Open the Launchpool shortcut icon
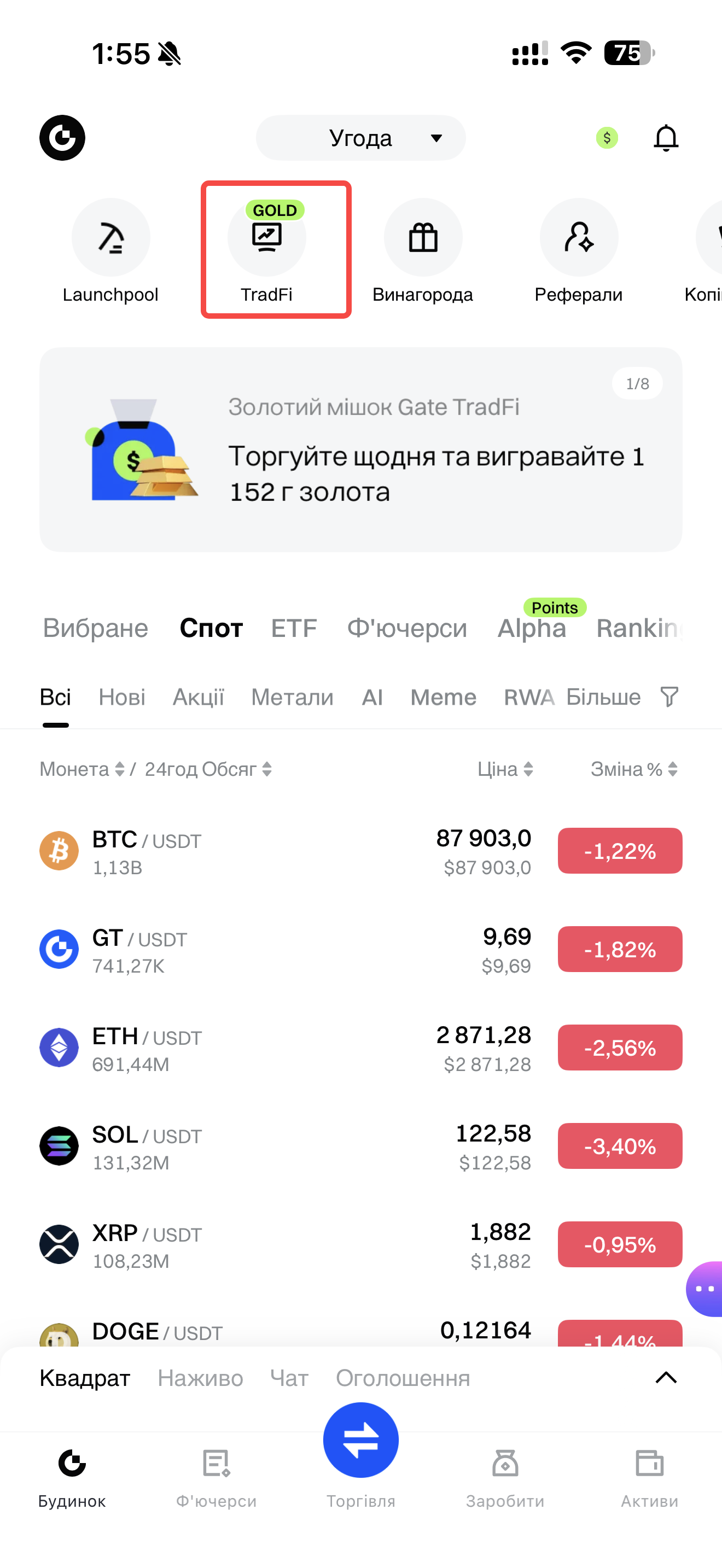 [111, 238]
